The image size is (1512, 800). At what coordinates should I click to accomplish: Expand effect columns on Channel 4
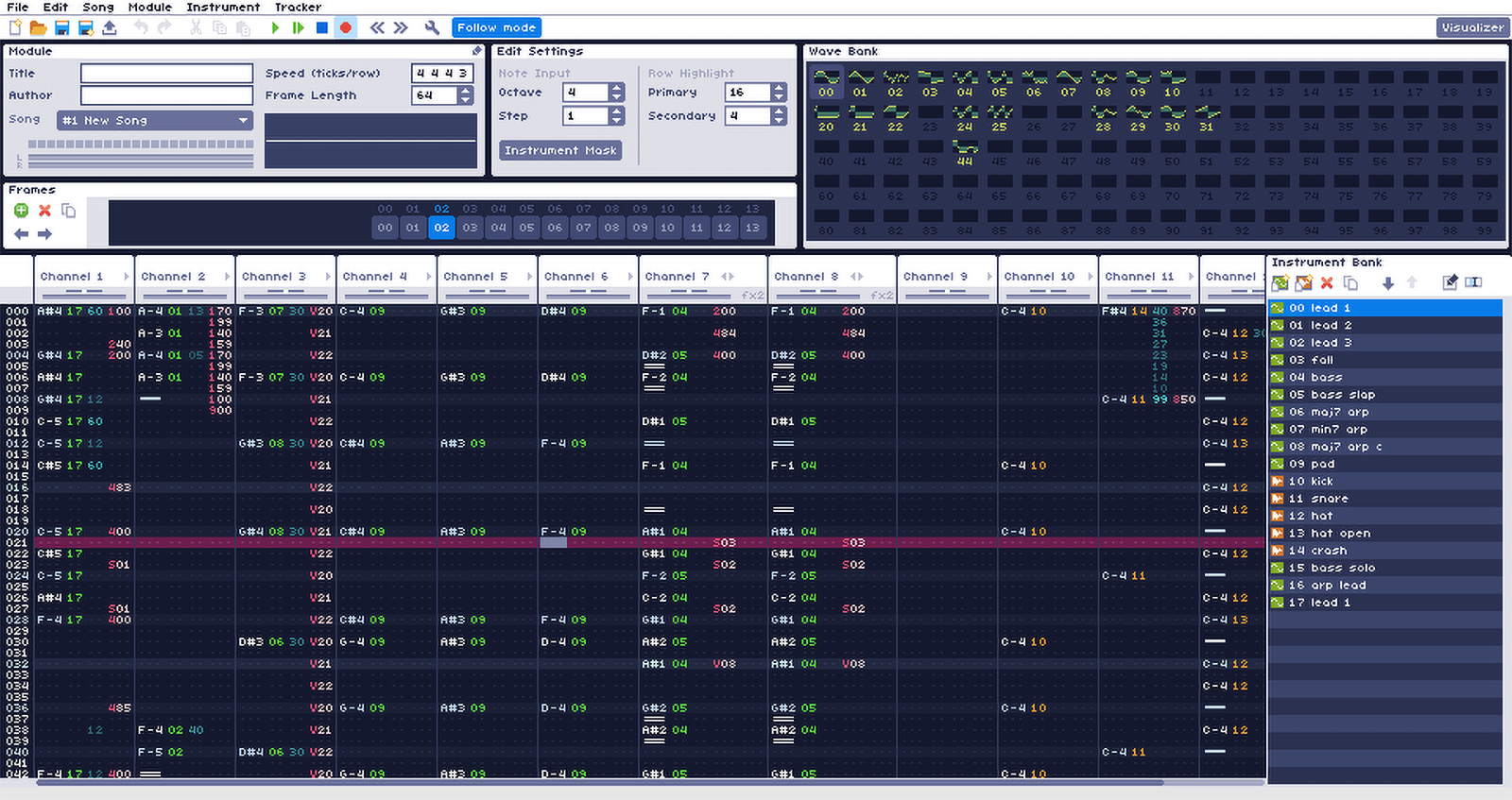(x=428, y=277)
